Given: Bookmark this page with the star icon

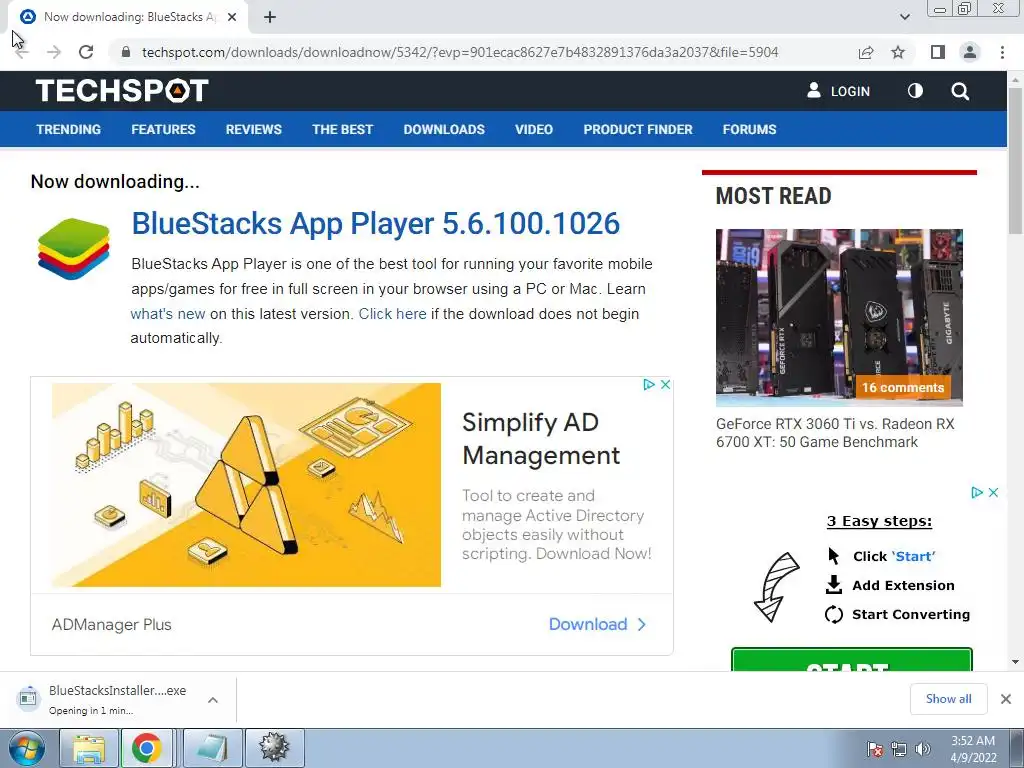Looking at the screenshot, I should [x=899, y=52].
